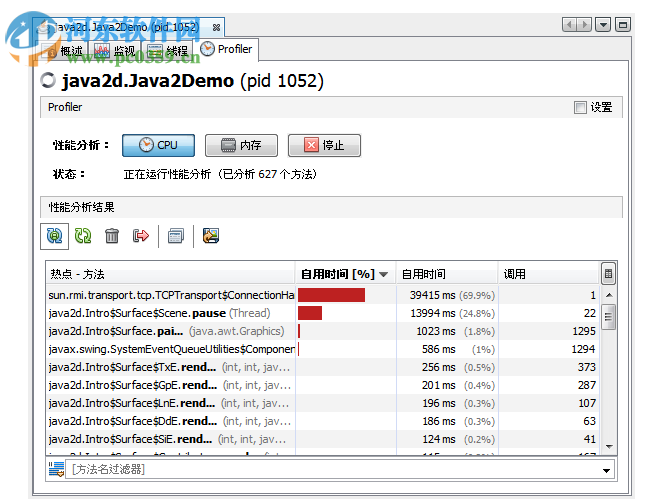Select the java2d.Intro$Surface$GpE.rend... row
This screenshot has width=655, height=500.
[323, 385]
